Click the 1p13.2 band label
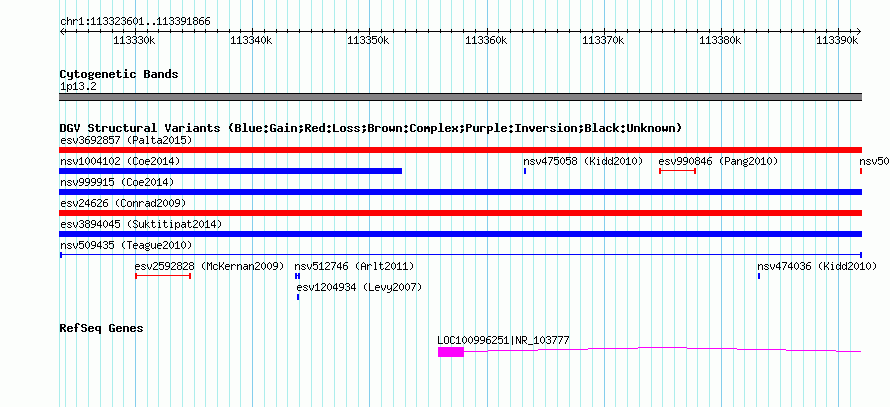This screenshot has height=407, width=890. pos(78,86)
